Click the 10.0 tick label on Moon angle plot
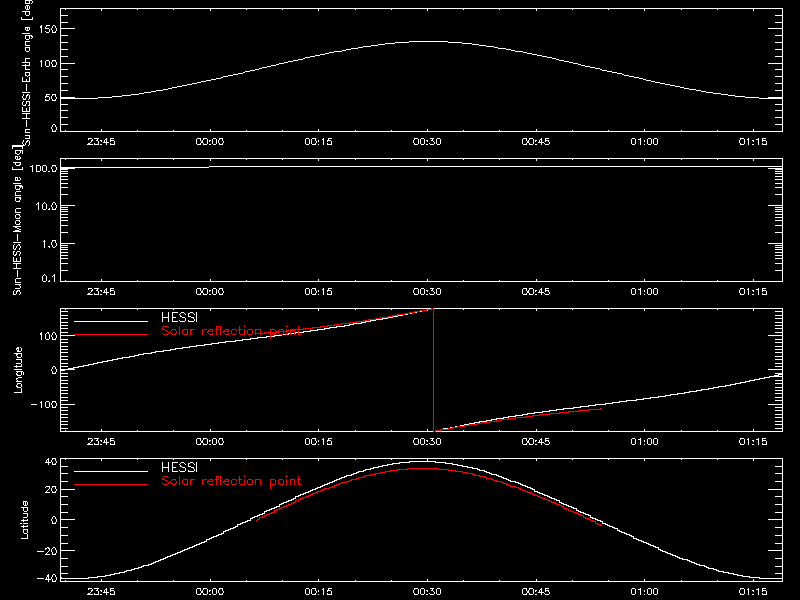Screen dimensions: 800x600 pyautogui.click(x=46, y=206)
